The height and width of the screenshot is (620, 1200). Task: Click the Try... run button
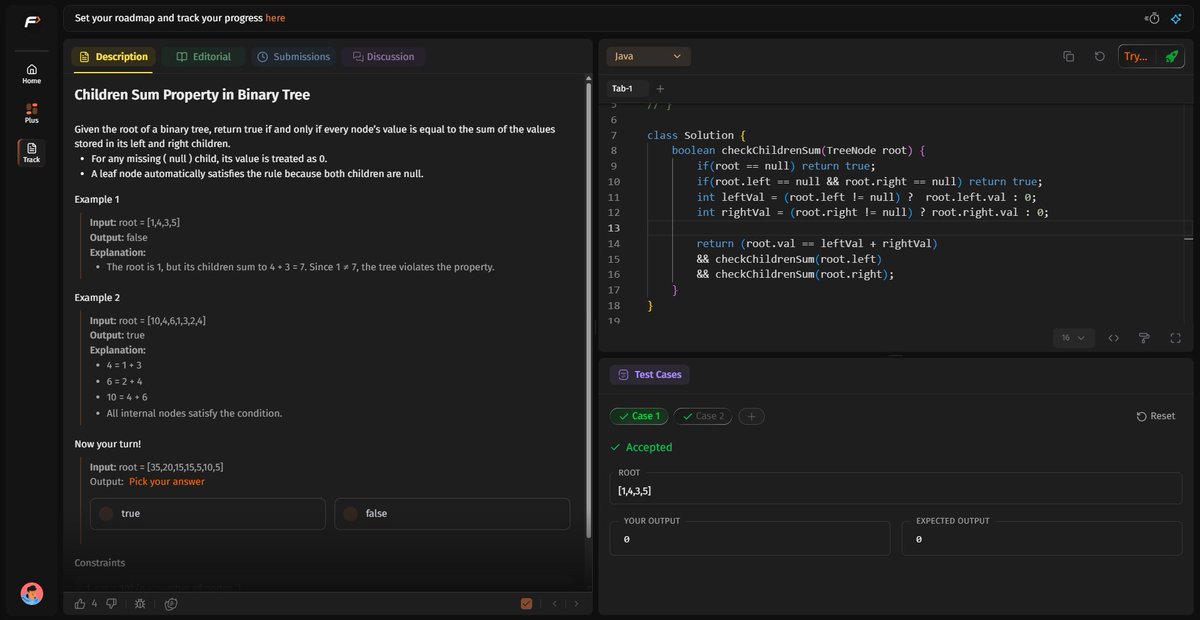[1137, 57]
